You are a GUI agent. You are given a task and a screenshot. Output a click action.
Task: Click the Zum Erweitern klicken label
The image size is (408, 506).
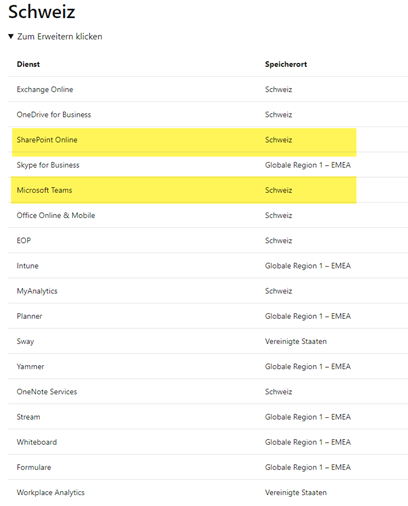click(60, 37)
